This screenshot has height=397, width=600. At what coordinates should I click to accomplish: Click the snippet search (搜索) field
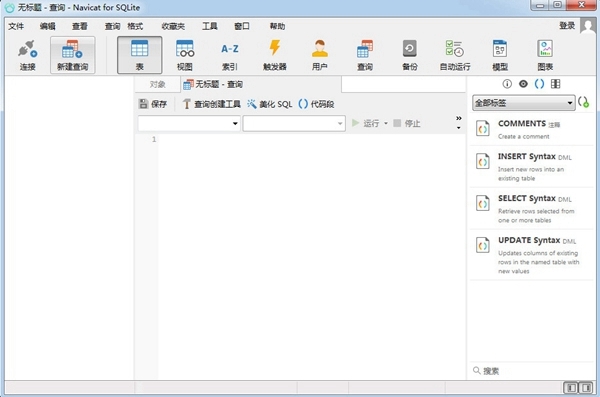(x=532, y=371)
